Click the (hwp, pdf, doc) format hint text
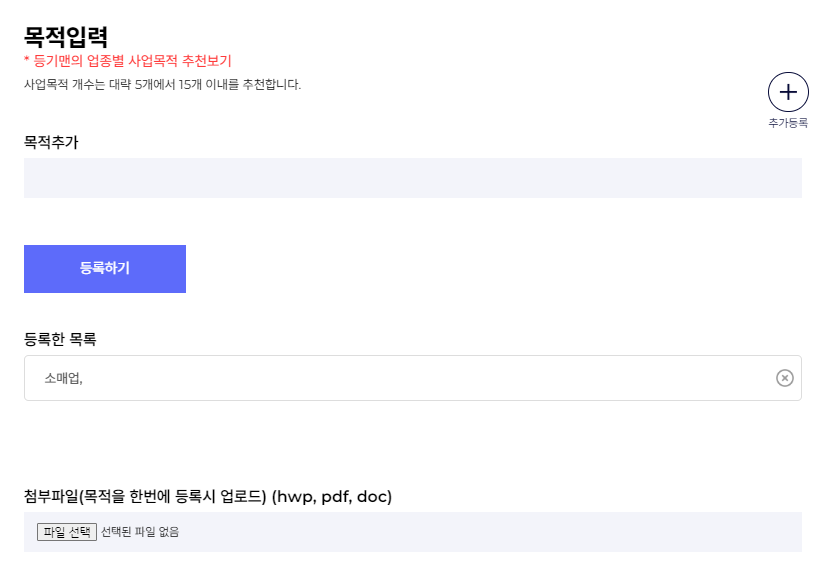 (332, 496)
